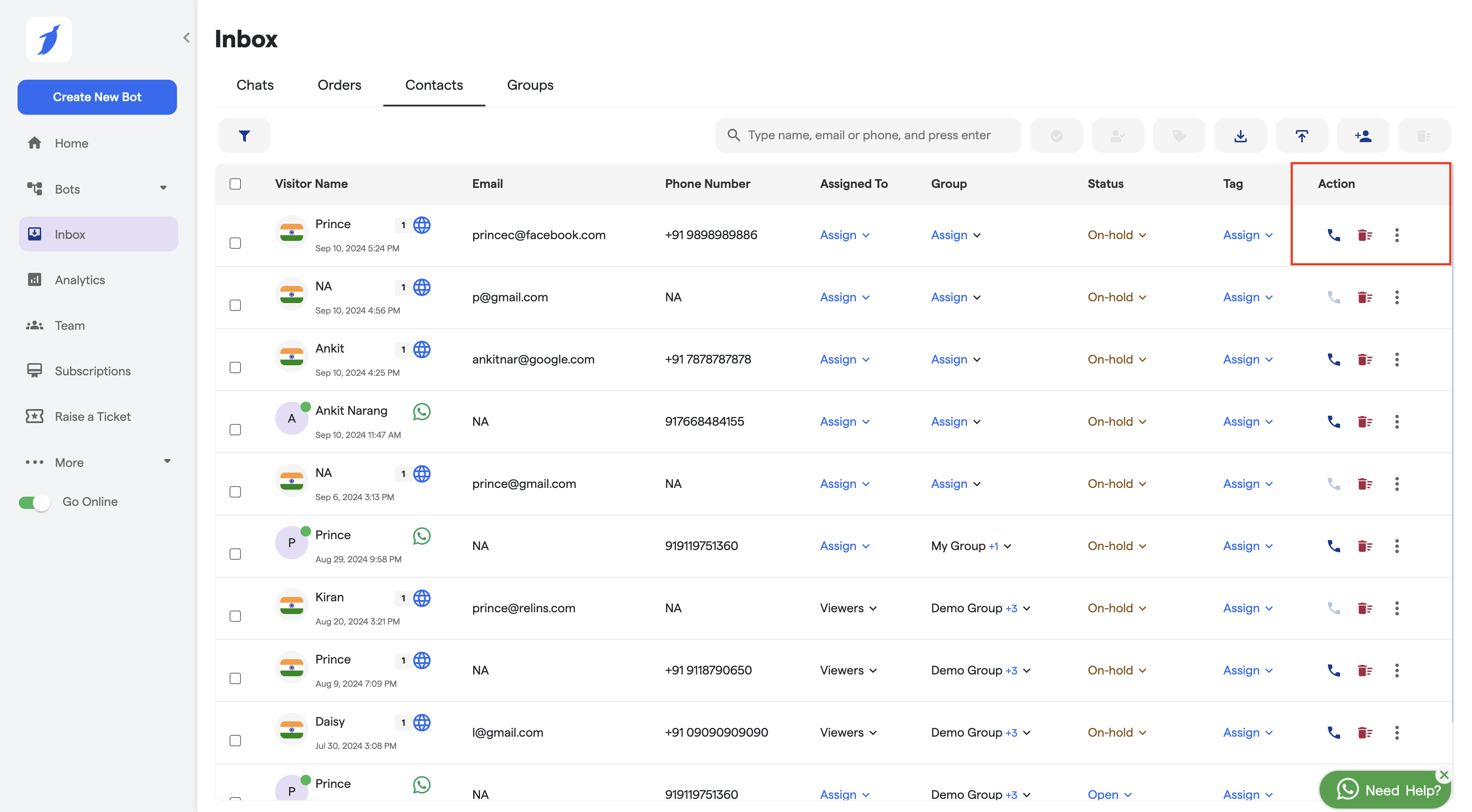Open Analytics from the sidebar
Viewport: 1472px width, 812px height.
point(79,280)
